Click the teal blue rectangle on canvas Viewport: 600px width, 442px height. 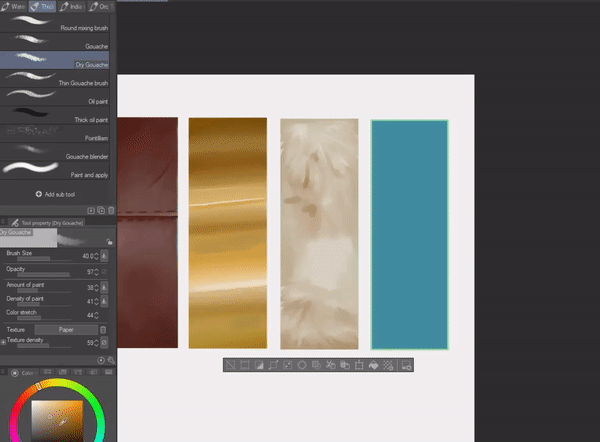(409, 235)
